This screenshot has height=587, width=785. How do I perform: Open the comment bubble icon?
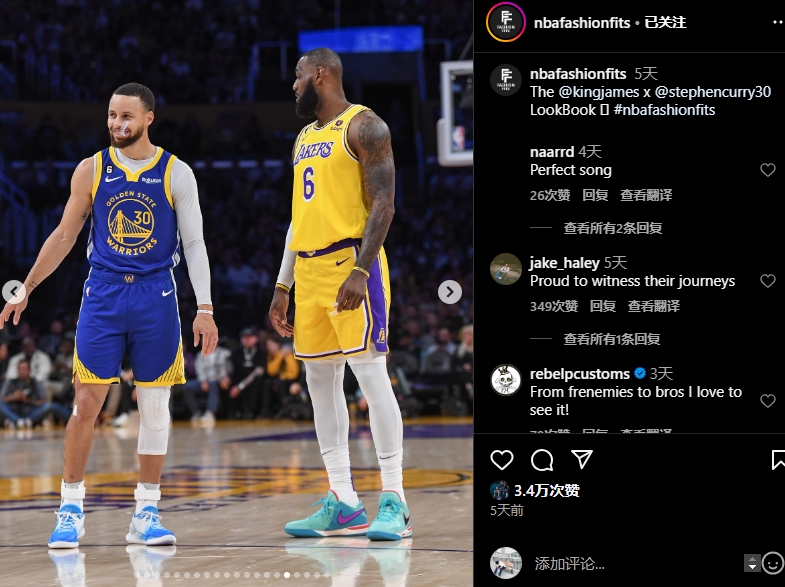tap(542, 459)
